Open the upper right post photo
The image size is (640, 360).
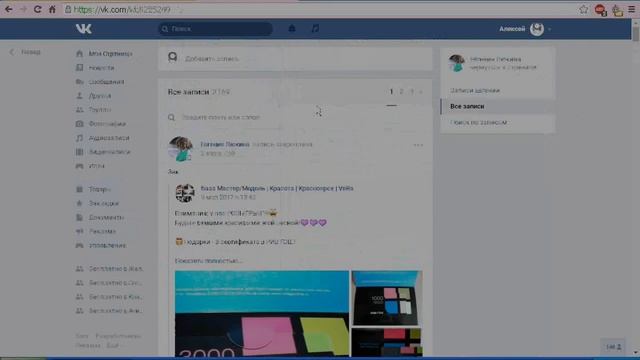[387, 298]
